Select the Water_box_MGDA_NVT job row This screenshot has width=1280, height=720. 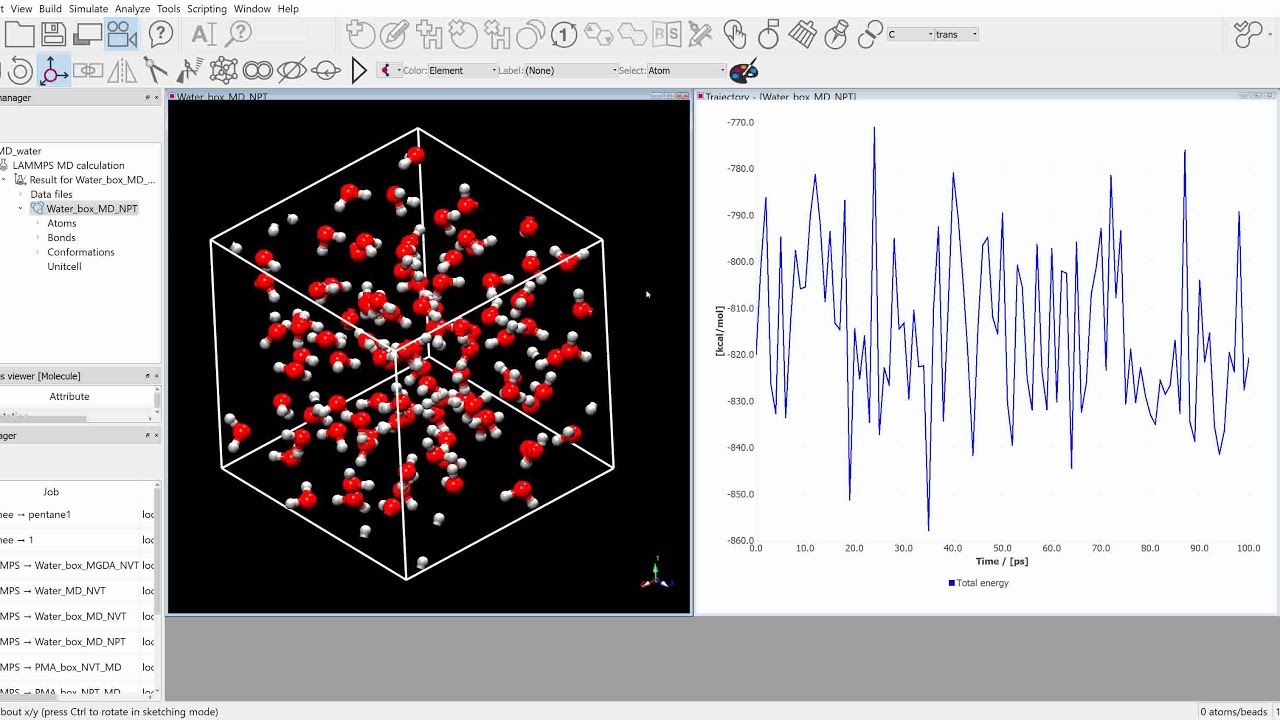point(78,565)
